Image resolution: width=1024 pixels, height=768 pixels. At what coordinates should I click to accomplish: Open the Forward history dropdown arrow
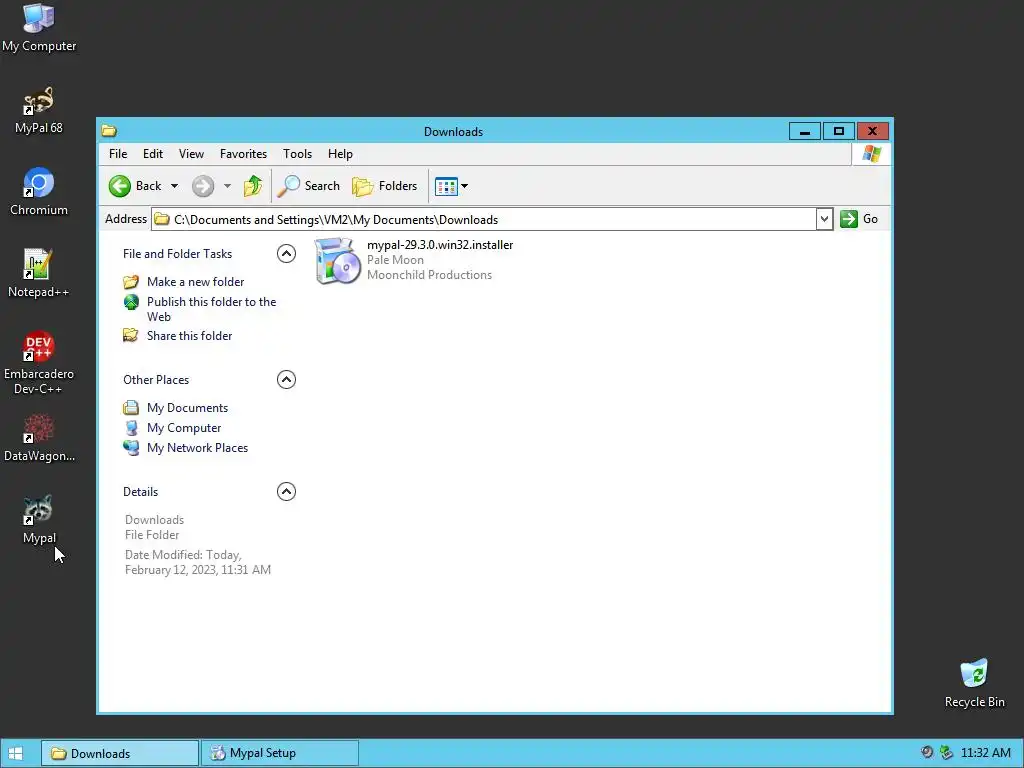coord(227,186)
